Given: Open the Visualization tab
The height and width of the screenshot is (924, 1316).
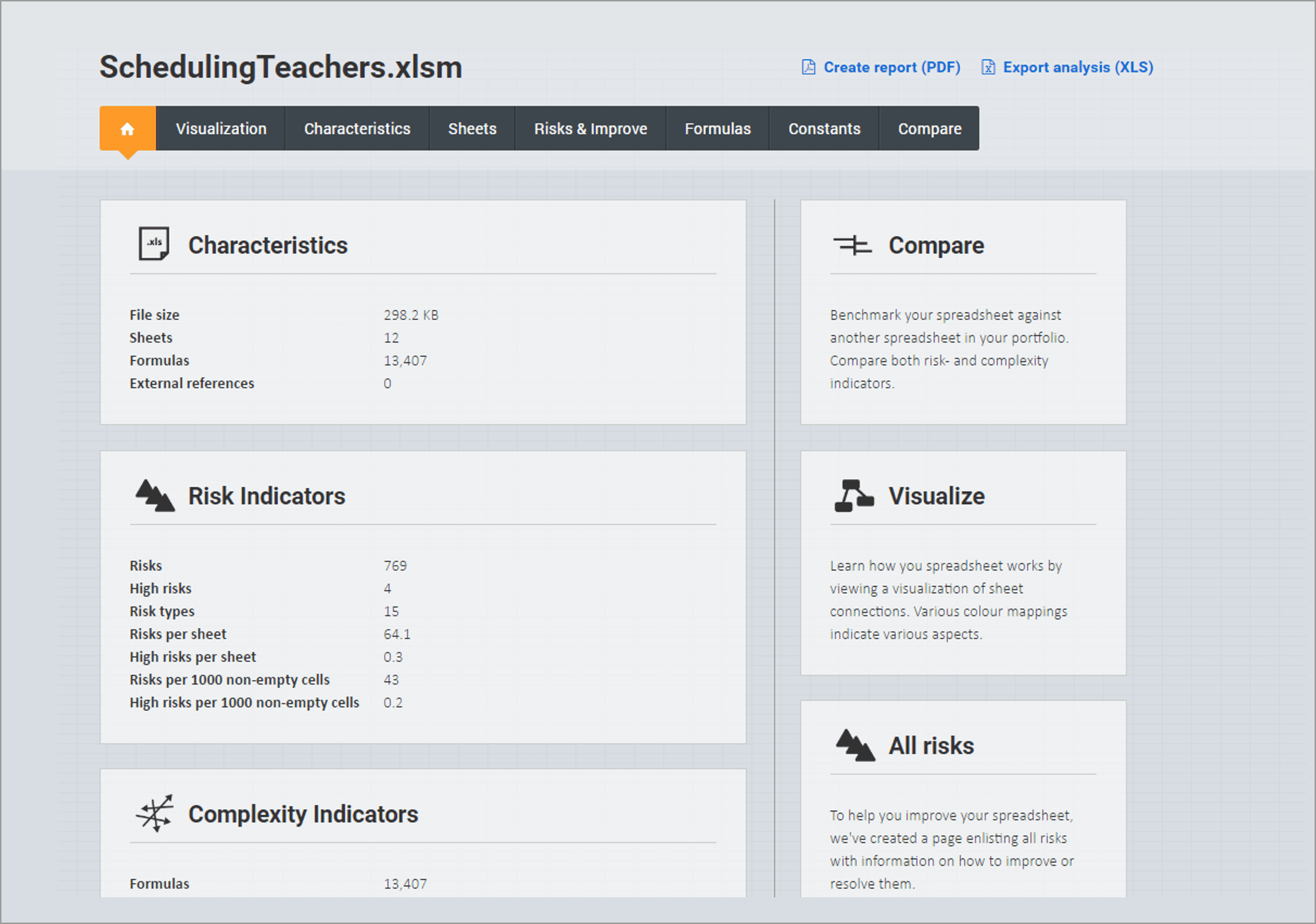Looking at the screenshot, I should click(x=221, y=128).
